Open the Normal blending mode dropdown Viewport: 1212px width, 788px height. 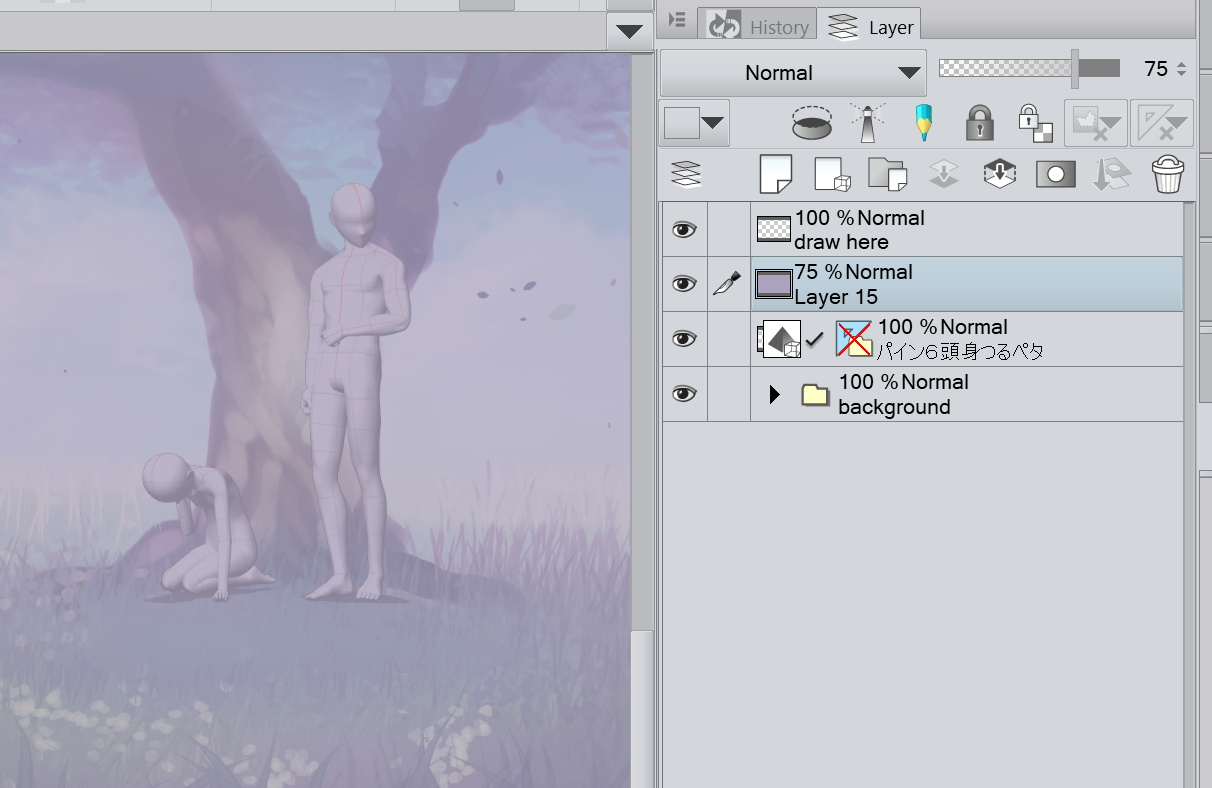(793, 73)
